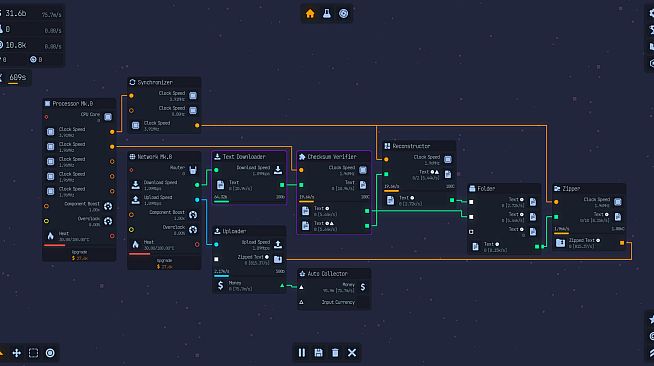This screenshot has height=366, width=654.
Task: Select the four-arrow move tool
Action: click(x=17, y=353)
